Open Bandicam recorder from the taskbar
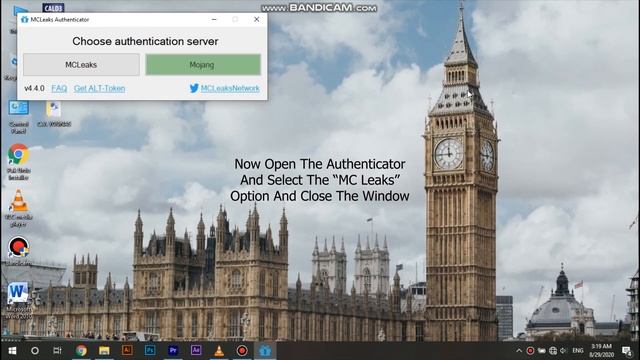The height and width of the screenshot is (360, 640). coord(242,351)
